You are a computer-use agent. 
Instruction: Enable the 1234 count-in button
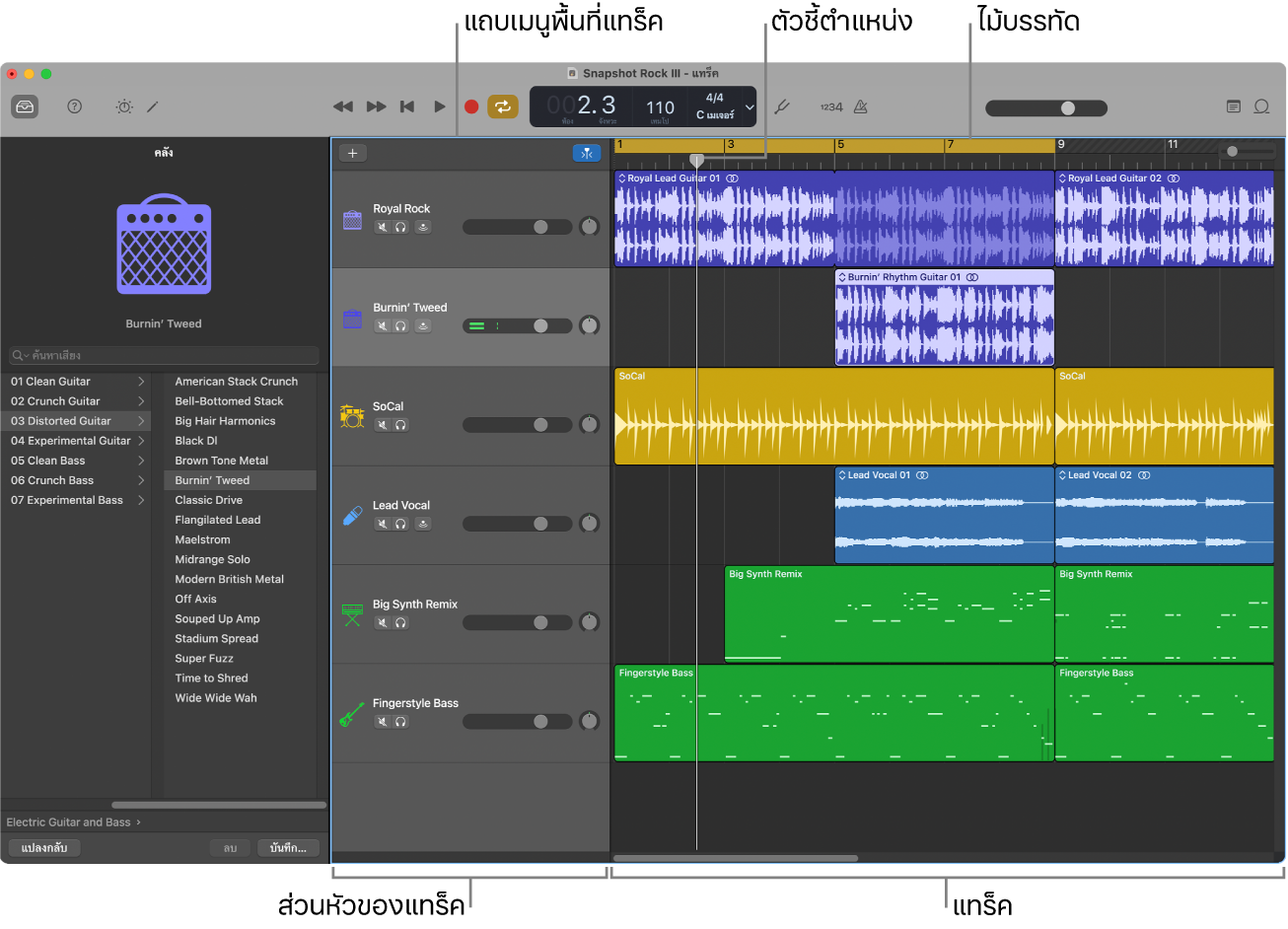[x=831, y=107]
